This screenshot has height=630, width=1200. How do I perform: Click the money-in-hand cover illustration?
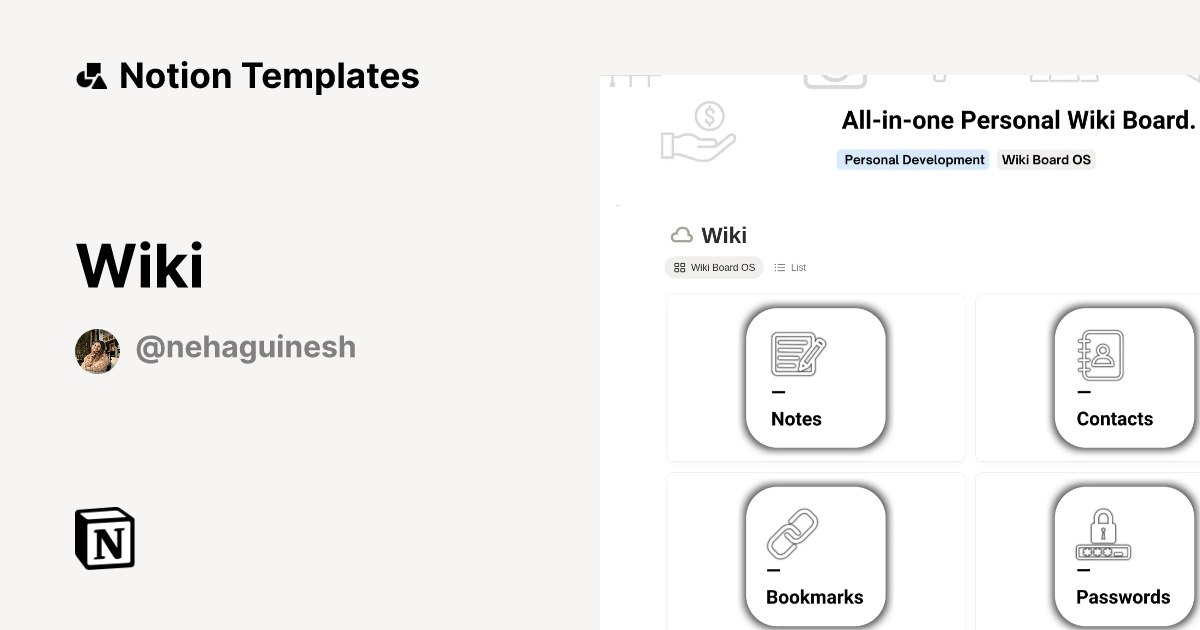pos(698,131)
